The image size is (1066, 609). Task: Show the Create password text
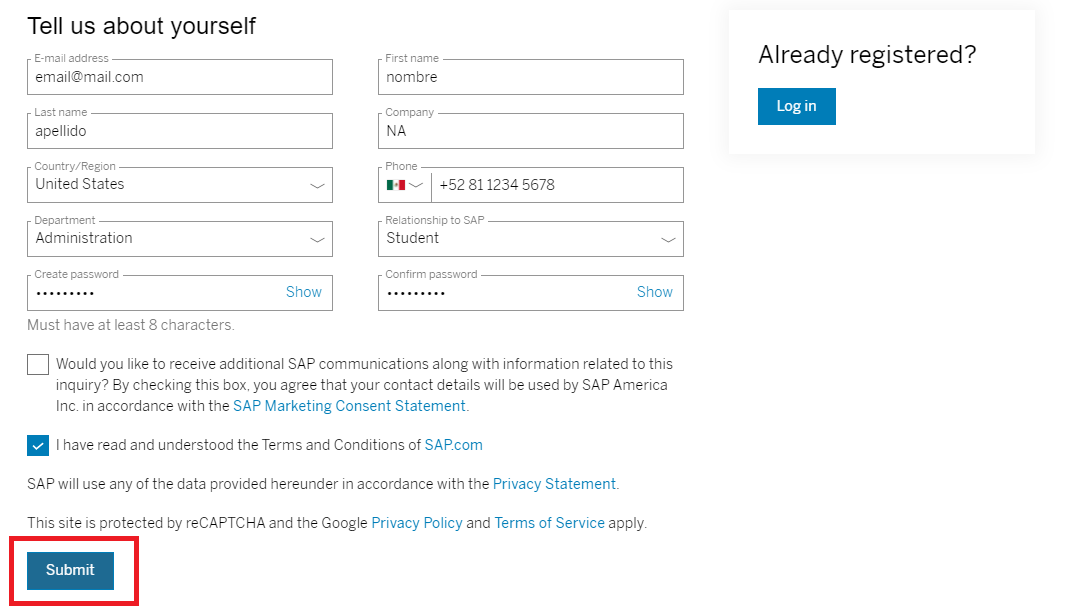pos(304,292)
